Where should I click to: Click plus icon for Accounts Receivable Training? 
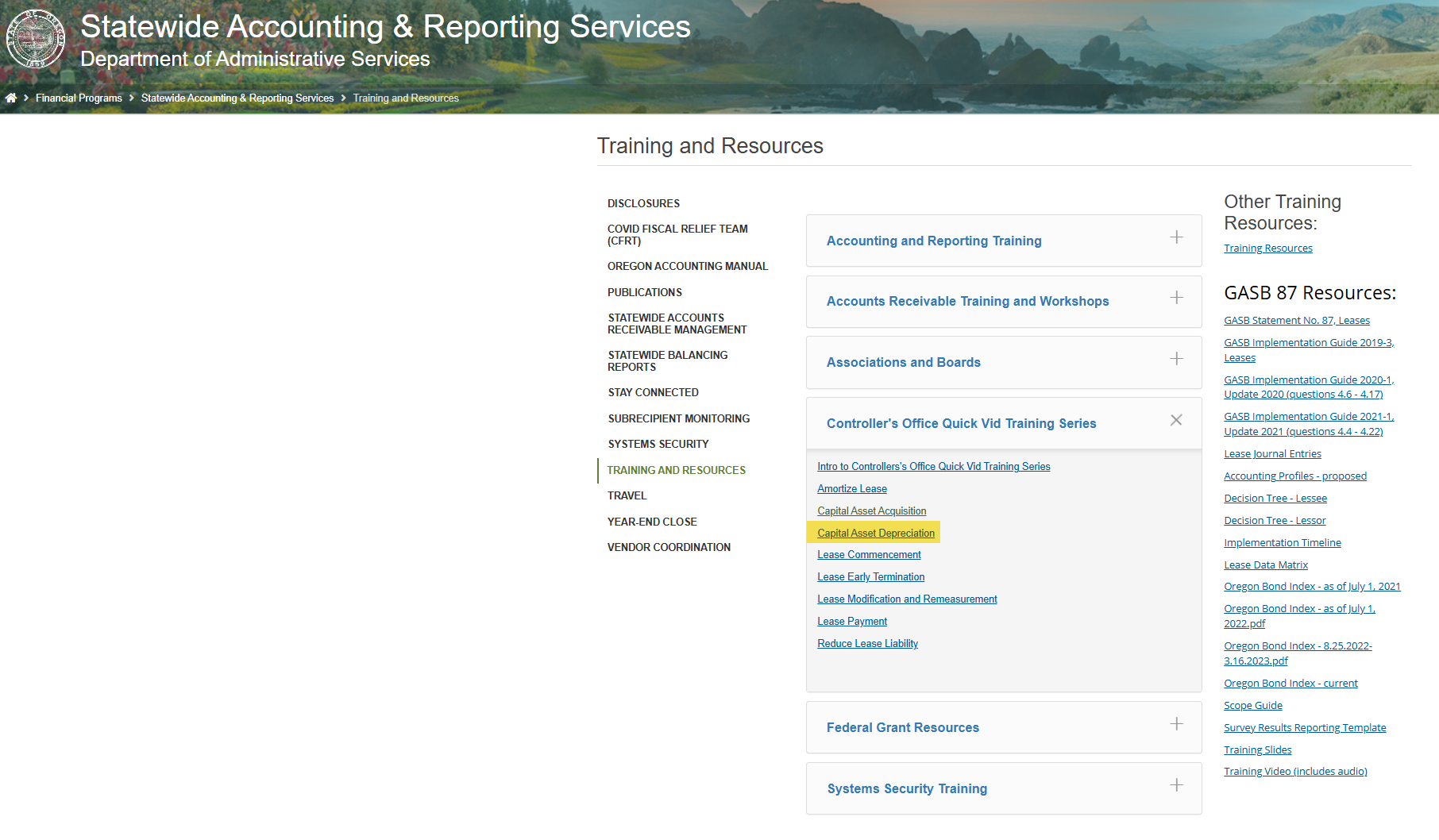(1176, 298)
